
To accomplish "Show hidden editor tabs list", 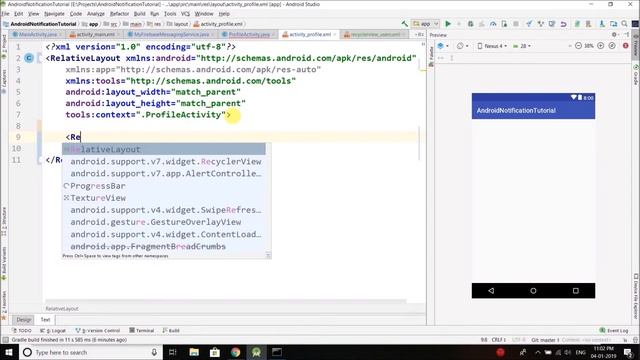I will (419, 35).
